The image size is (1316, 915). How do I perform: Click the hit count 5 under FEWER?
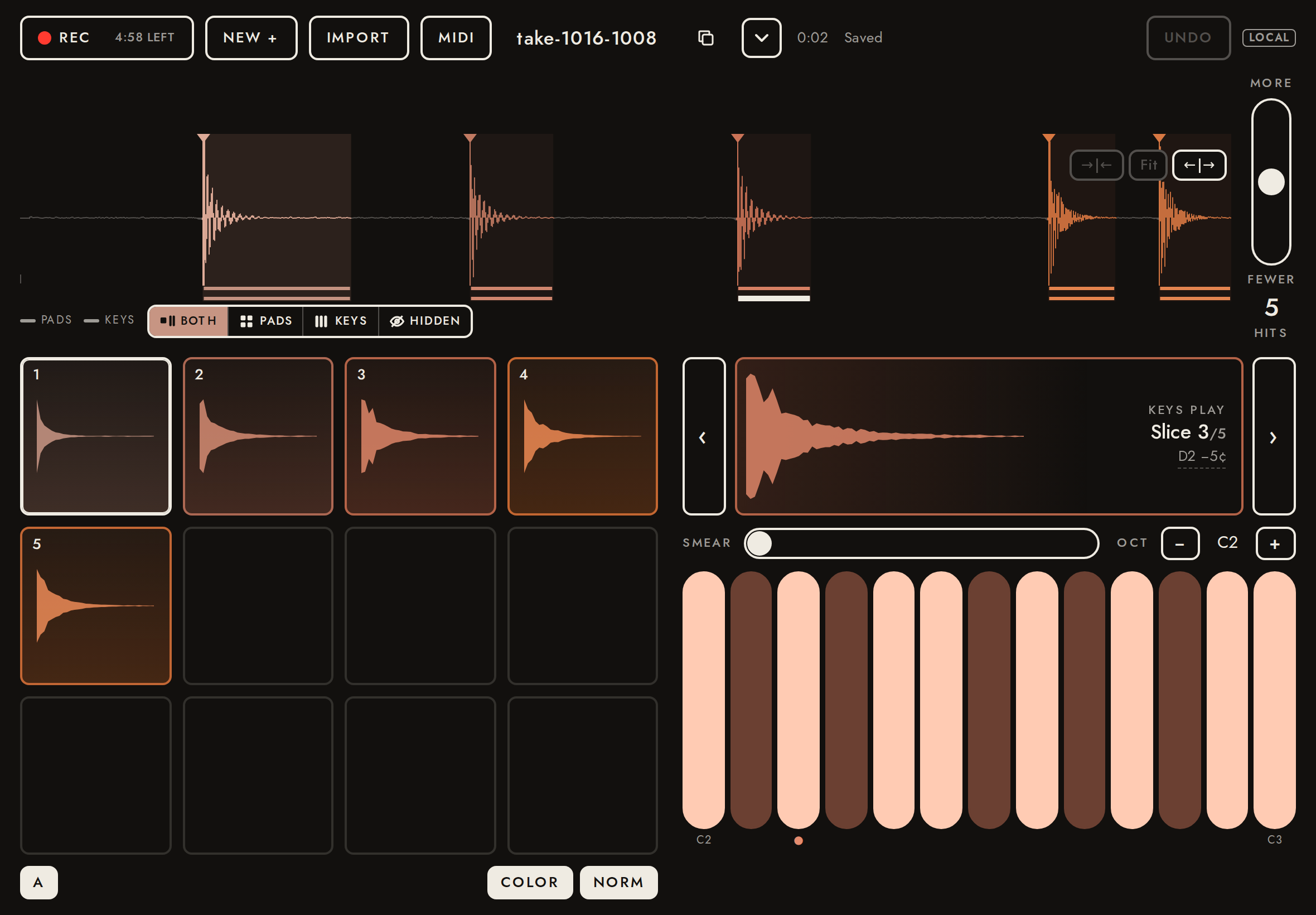click(x=1271, y=308)
